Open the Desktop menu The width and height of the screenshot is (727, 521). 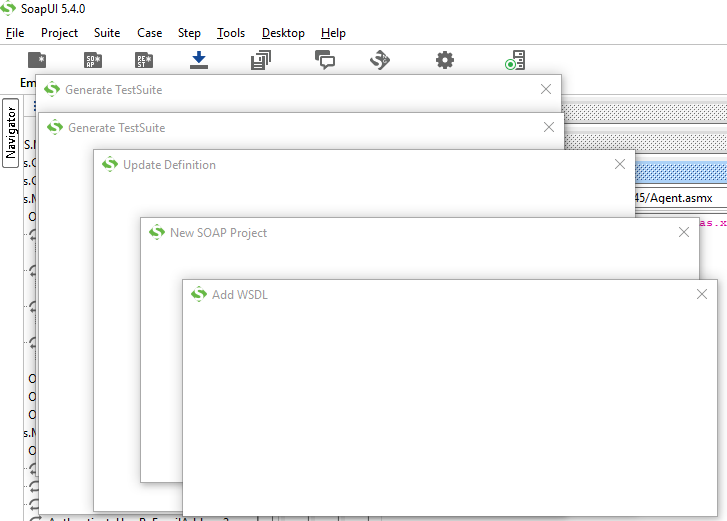[x=283, y=33]
